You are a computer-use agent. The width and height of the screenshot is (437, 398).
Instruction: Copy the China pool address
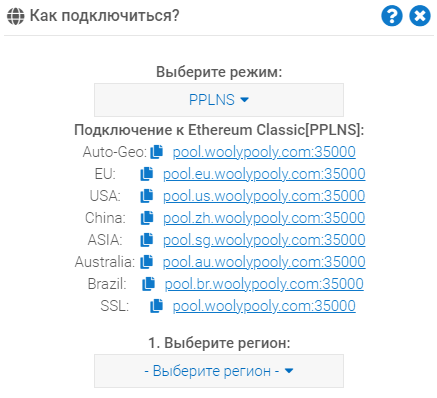147,218
